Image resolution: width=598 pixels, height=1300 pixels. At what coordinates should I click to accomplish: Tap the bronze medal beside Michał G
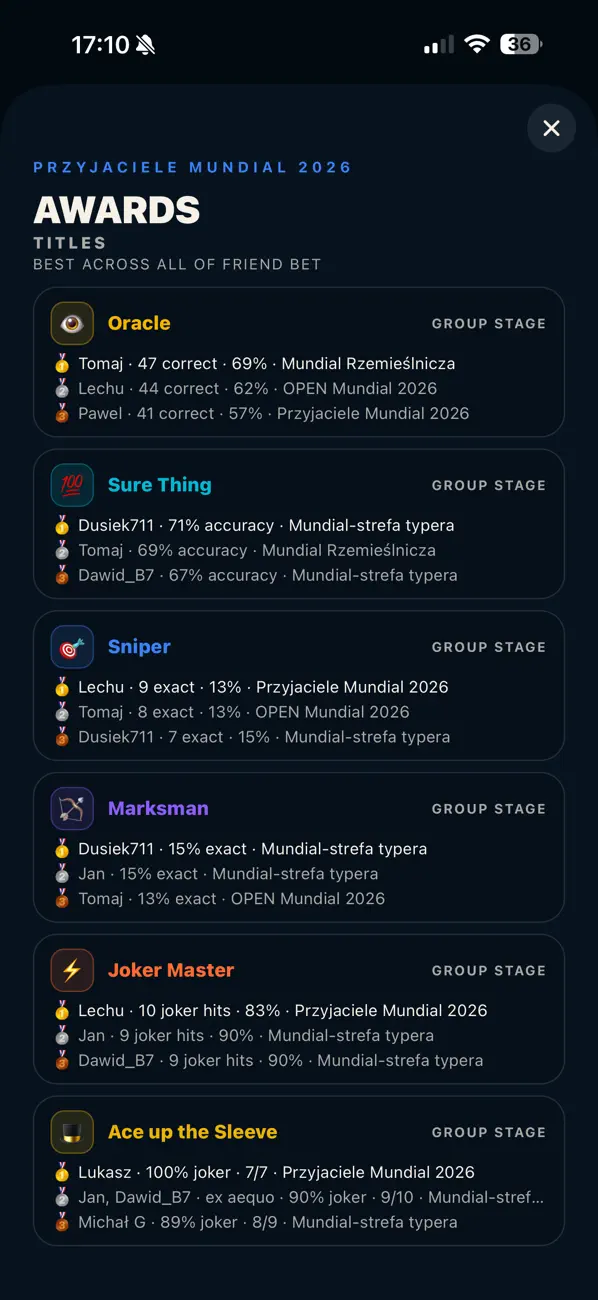pos(63,1222)
